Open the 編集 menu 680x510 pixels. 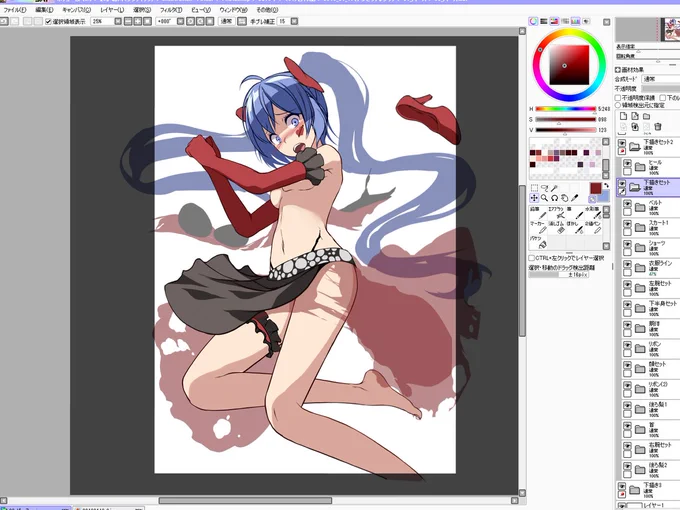pos(44,10)
